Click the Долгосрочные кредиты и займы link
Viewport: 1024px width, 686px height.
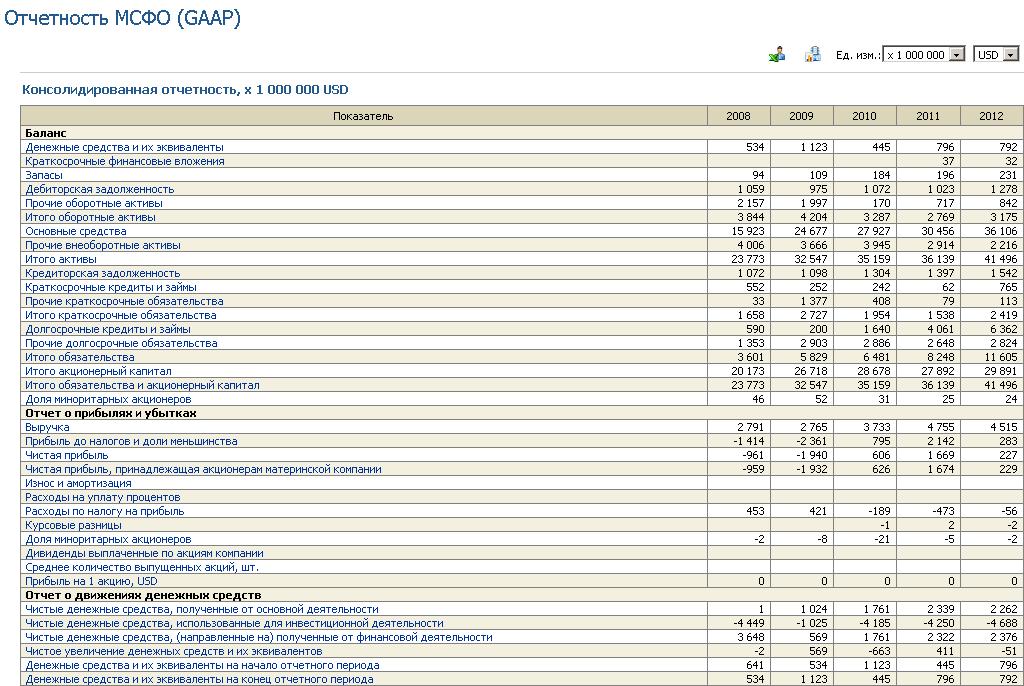tap(108, 329)
